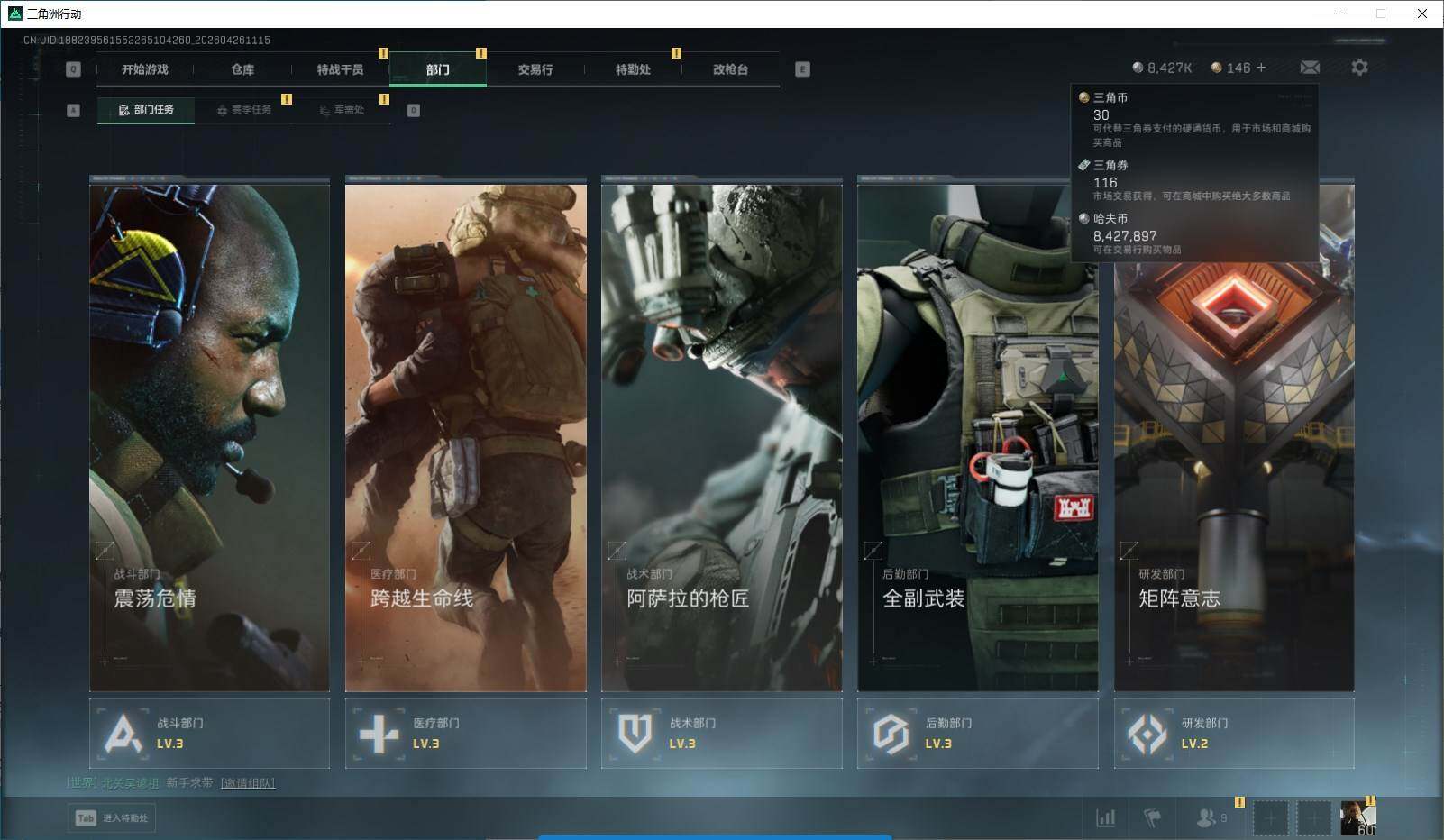Click the 研发部门 LV.2 emblem
The image size is (1444, 840).
[1147, 734]
